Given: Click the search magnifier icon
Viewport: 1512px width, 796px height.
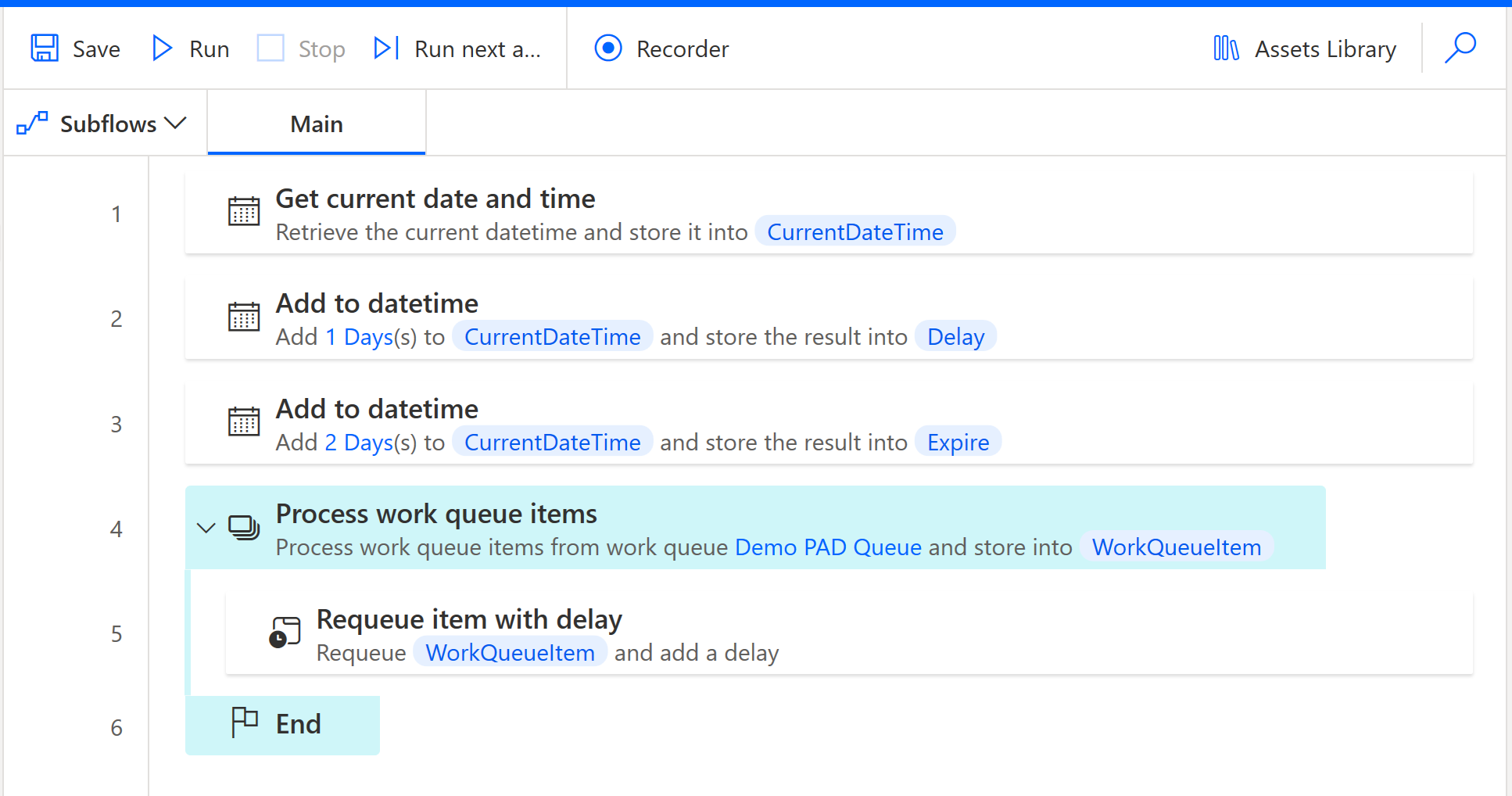Looking at the screenshot, I should (1460, 48).
